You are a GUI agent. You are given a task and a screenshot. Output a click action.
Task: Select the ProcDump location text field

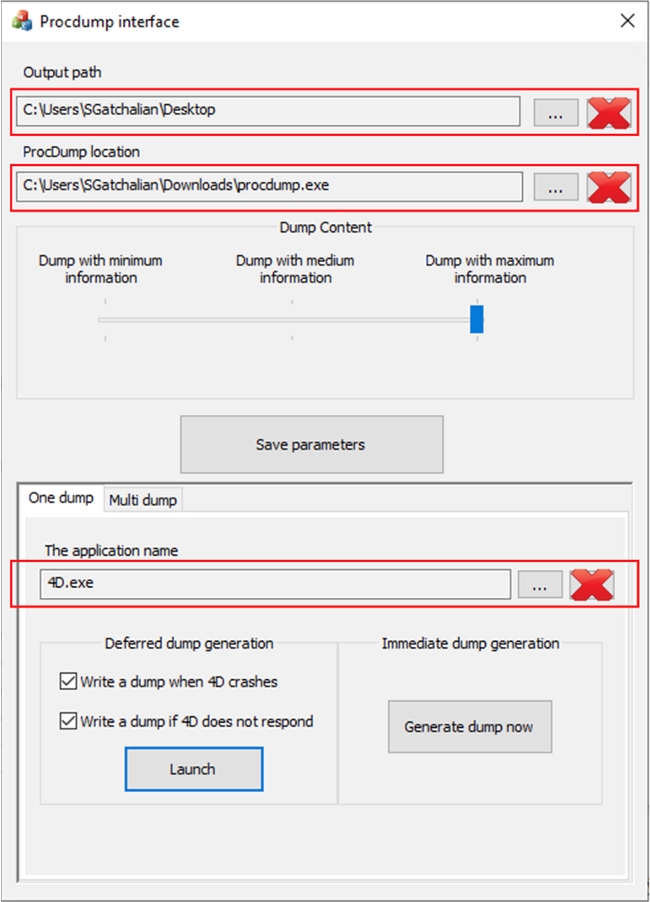pyautogui.click(x=270, y=186)
